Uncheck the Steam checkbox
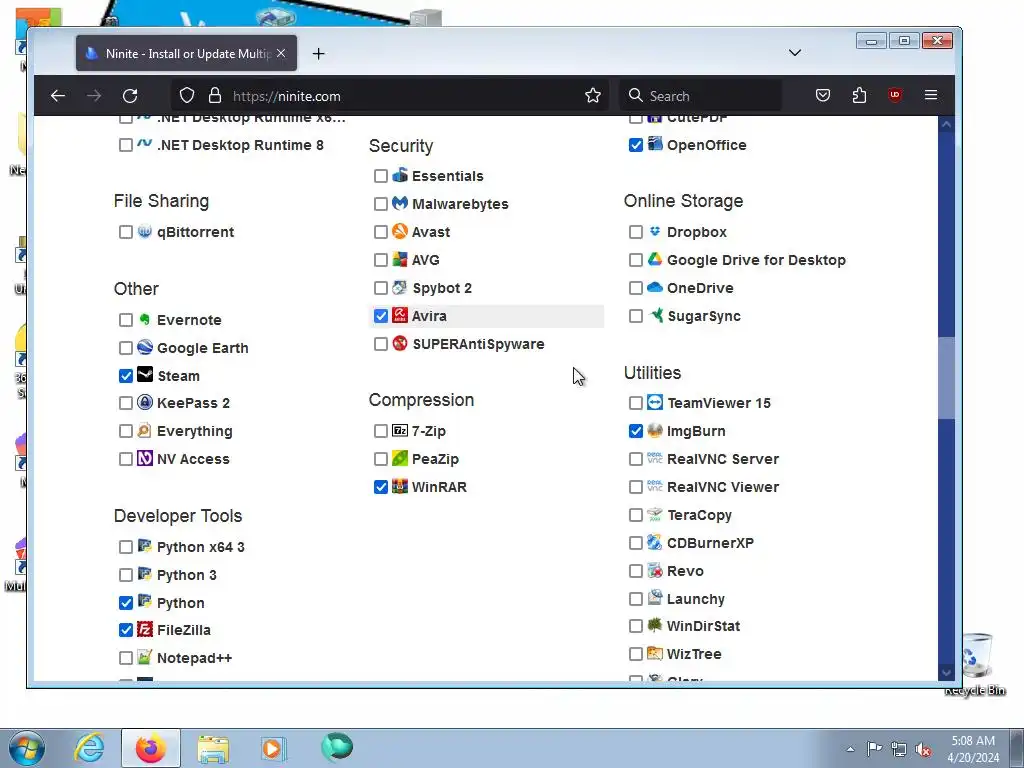This screenshot has height=768, width=1024. point(126,376)
